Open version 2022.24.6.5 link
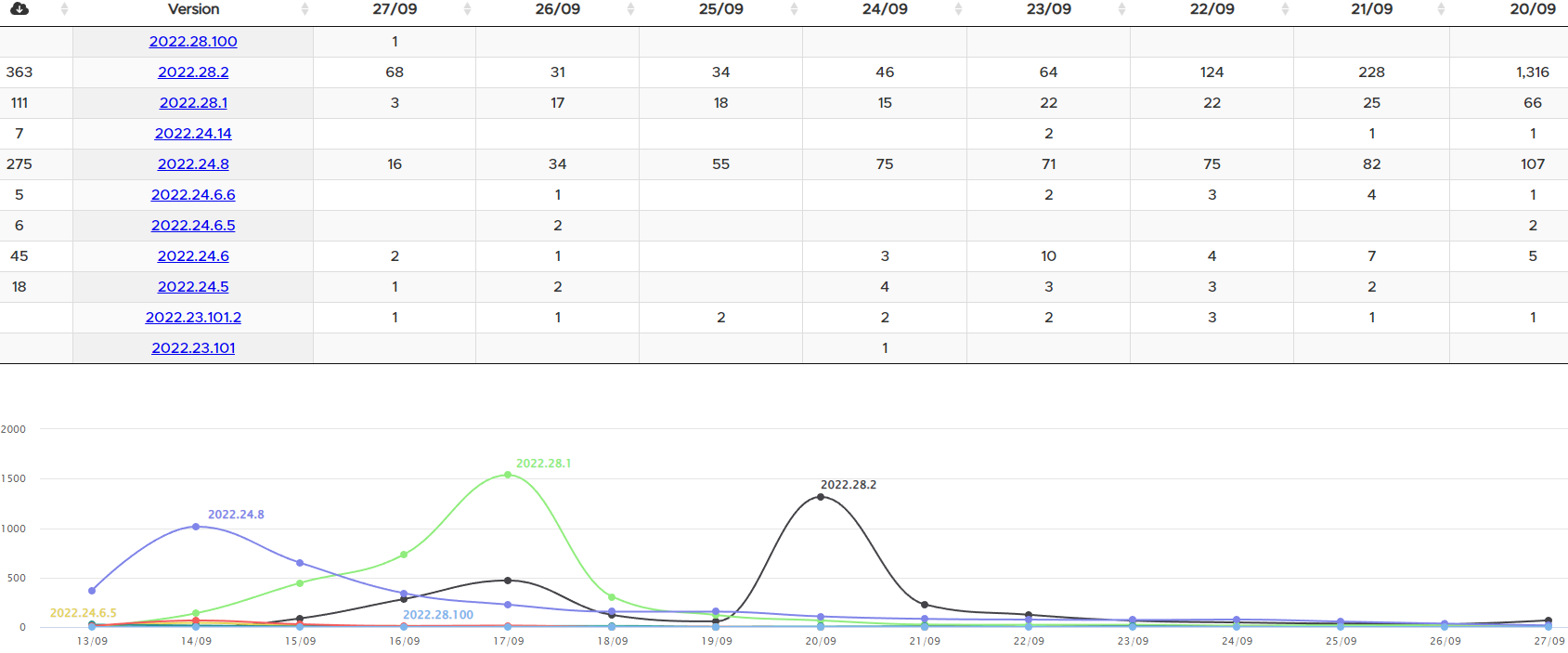Screen dimensions: 1568x653 (193, 226)
